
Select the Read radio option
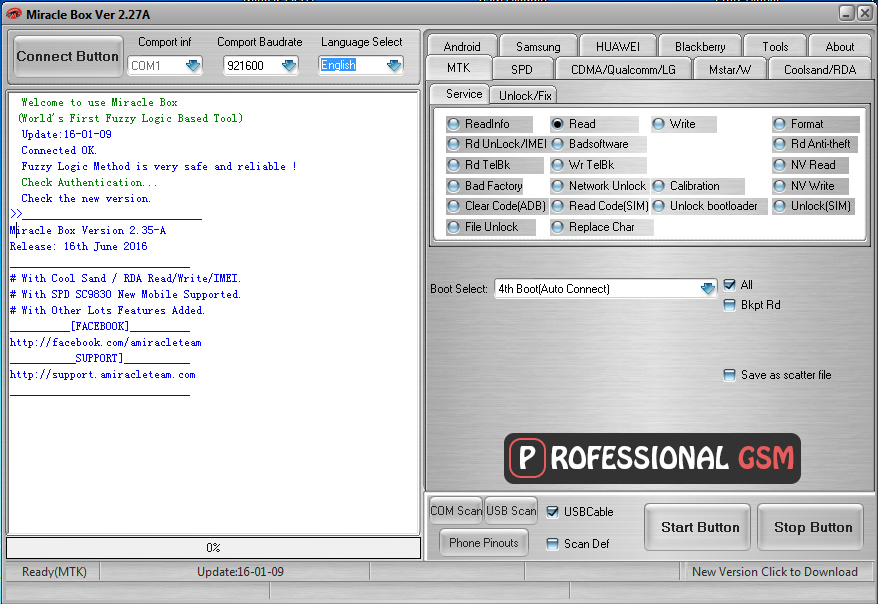click(x=594, y=124)
